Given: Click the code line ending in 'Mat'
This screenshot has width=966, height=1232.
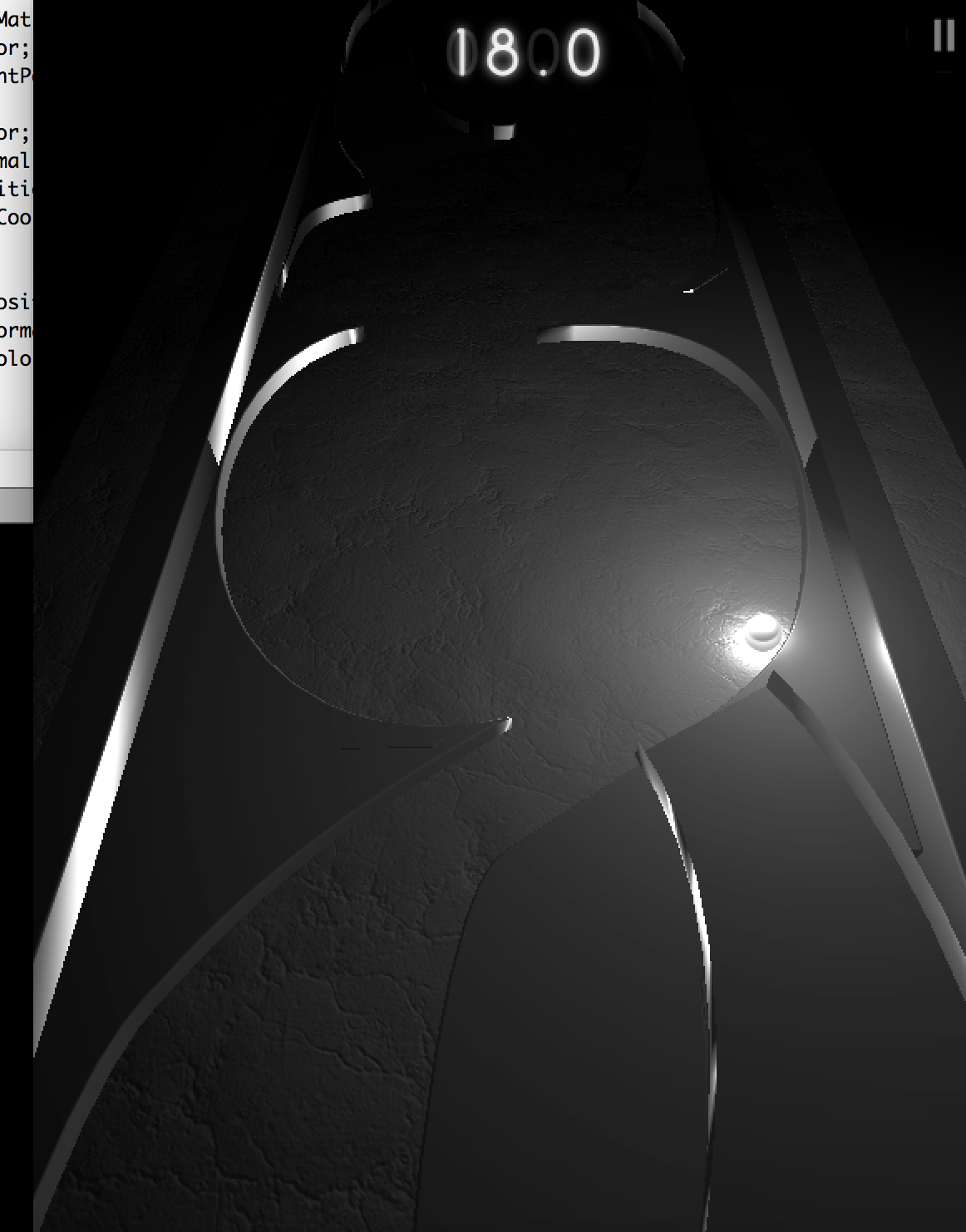Looking at the screenshot, I should point(15,18).
